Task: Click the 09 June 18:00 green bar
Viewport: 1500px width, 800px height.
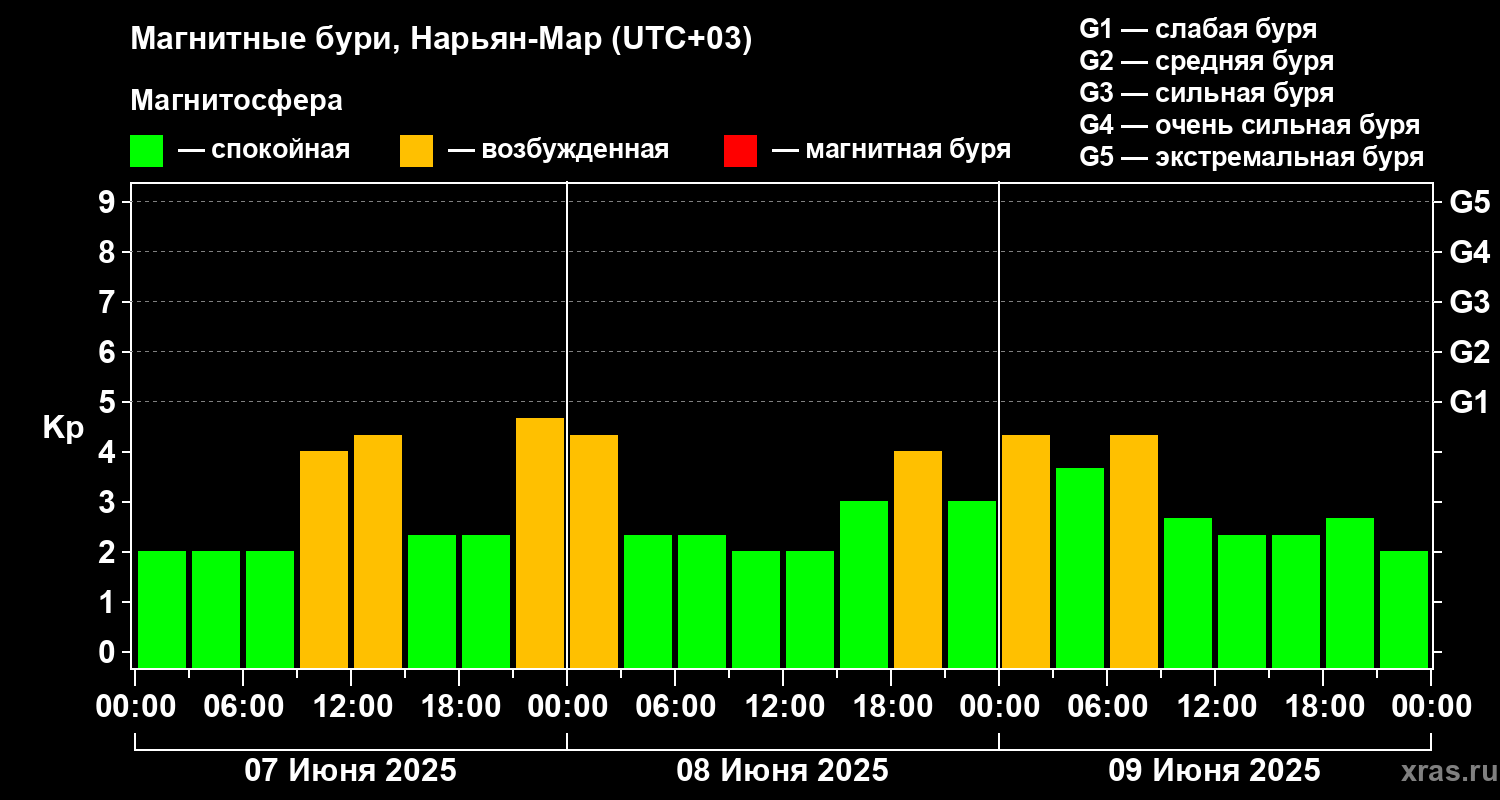Action: click(1350, 593)
